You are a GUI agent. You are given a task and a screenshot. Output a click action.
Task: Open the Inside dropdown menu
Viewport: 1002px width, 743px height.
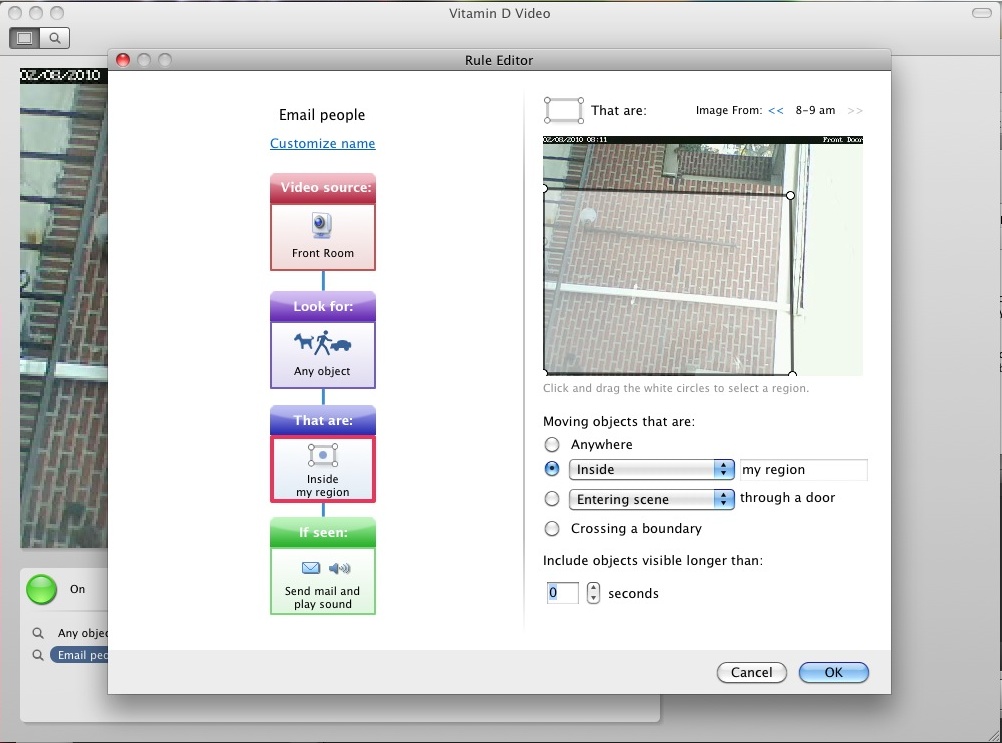point(651,470)
